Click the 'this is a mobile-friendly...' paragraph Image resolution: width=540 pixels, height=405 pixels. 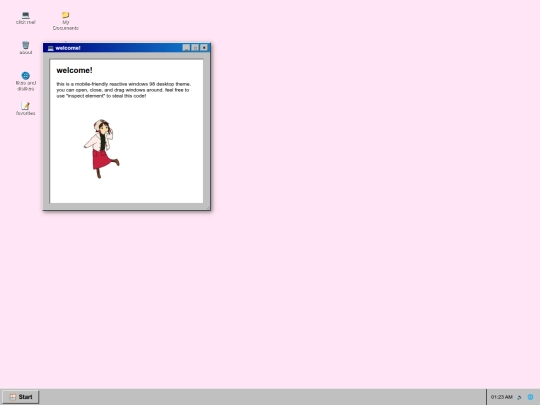pos(124,90)
